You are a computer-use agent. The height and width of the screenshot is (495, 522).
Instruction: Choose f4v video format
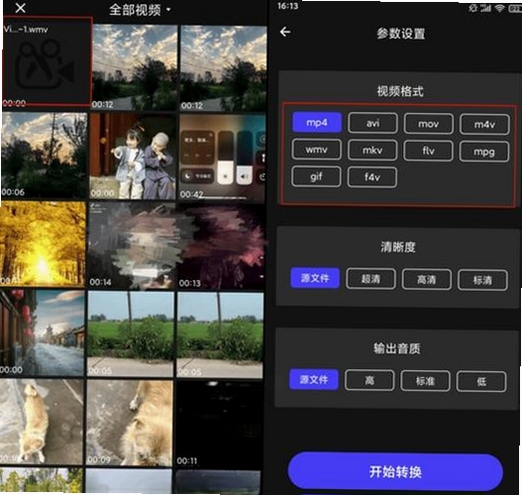[x=372, y=177]
